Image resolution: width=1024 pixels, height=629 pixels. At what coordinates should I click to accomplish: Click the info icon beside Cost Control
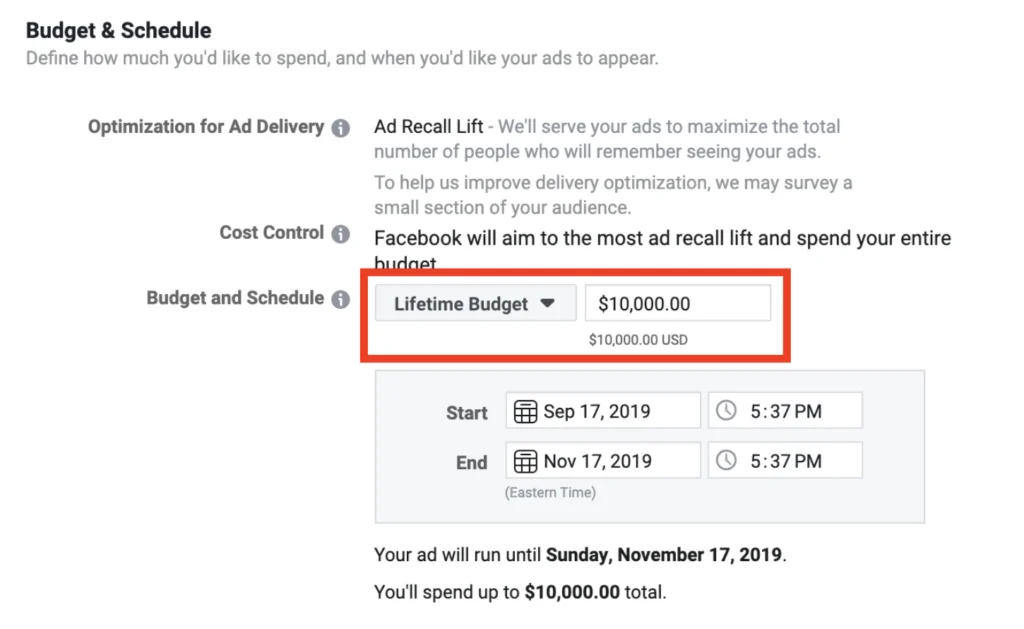click(342, 232)
